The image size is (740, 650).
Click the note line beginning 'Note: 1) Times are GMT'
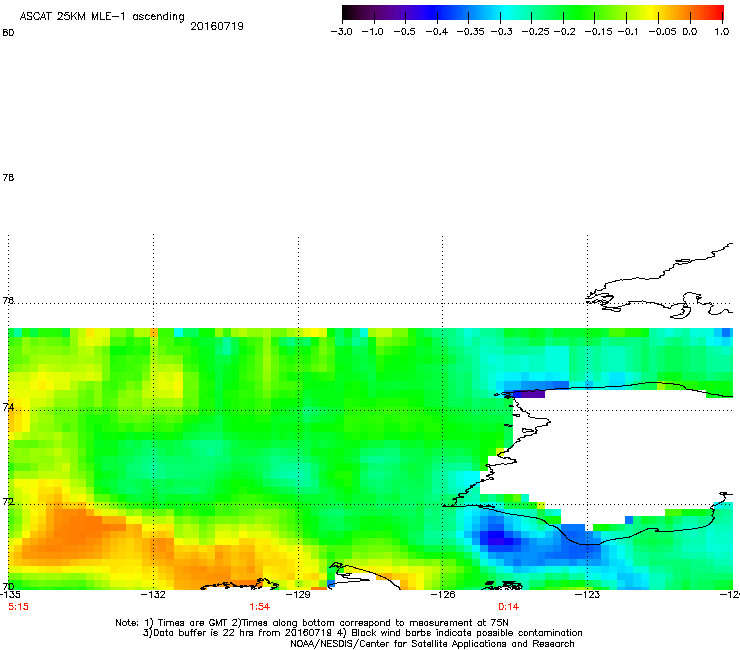point(312,623)
